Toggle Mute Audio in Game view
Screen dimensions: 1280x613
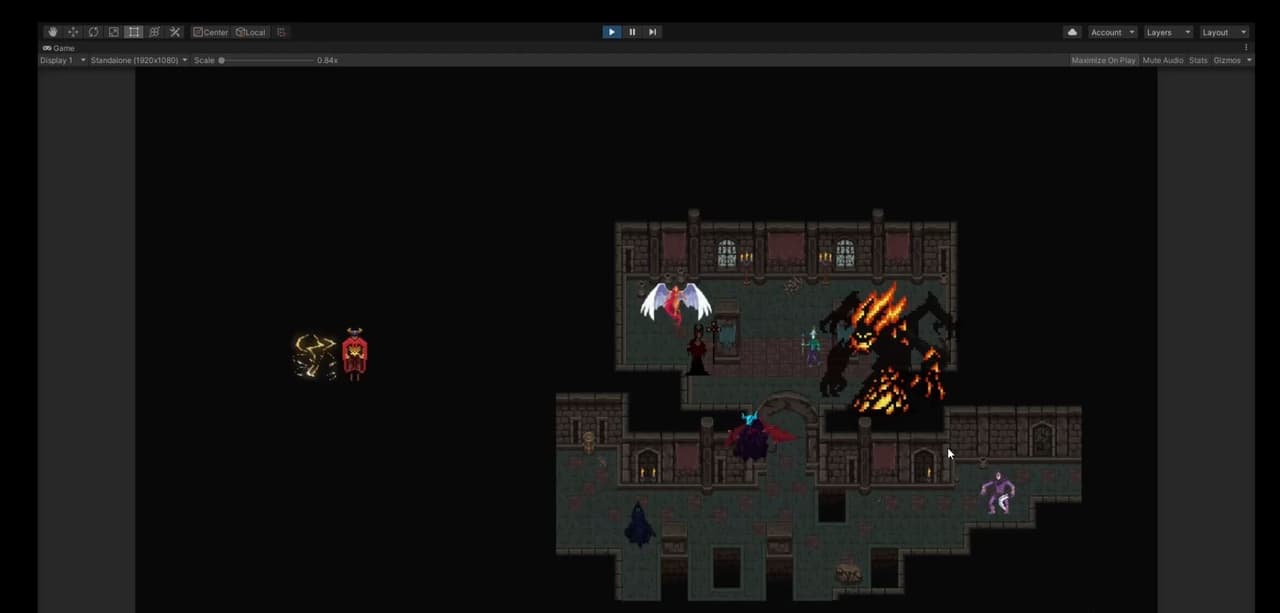pos(1162,60)
